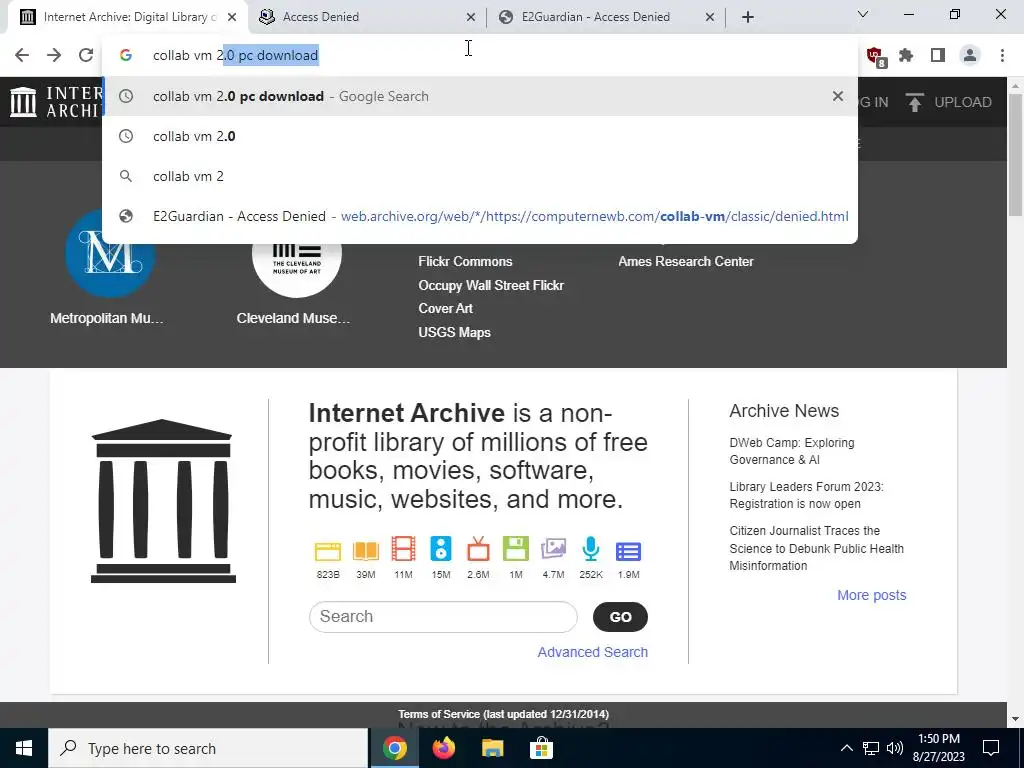Reload the page with the refresh icon

click(86, 56)
